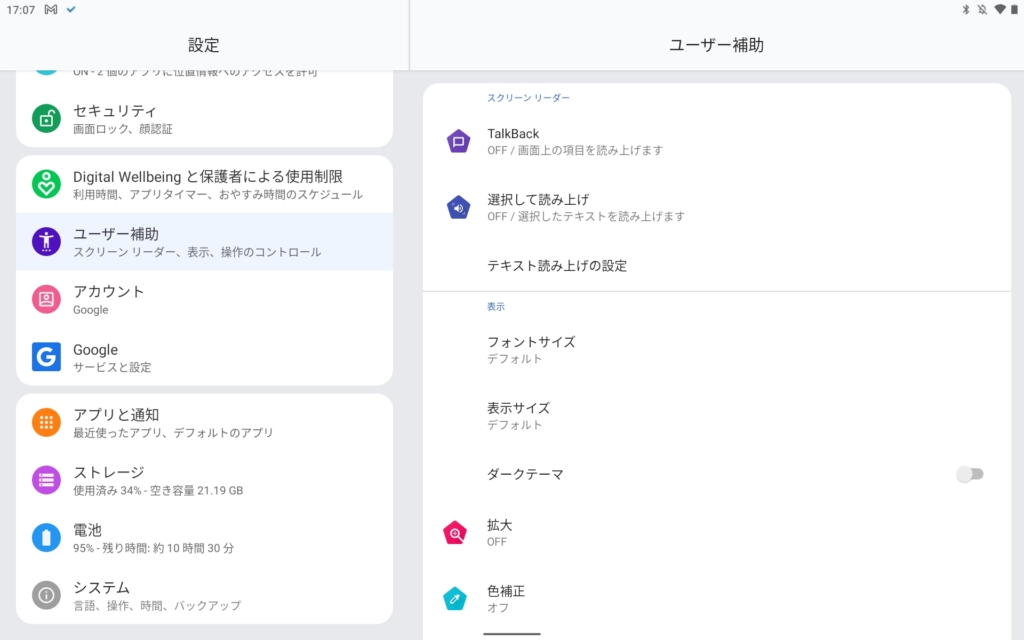Tap the blue Battery icon
The height and width of the screenshot is (640, 1024).
point(46,538)
